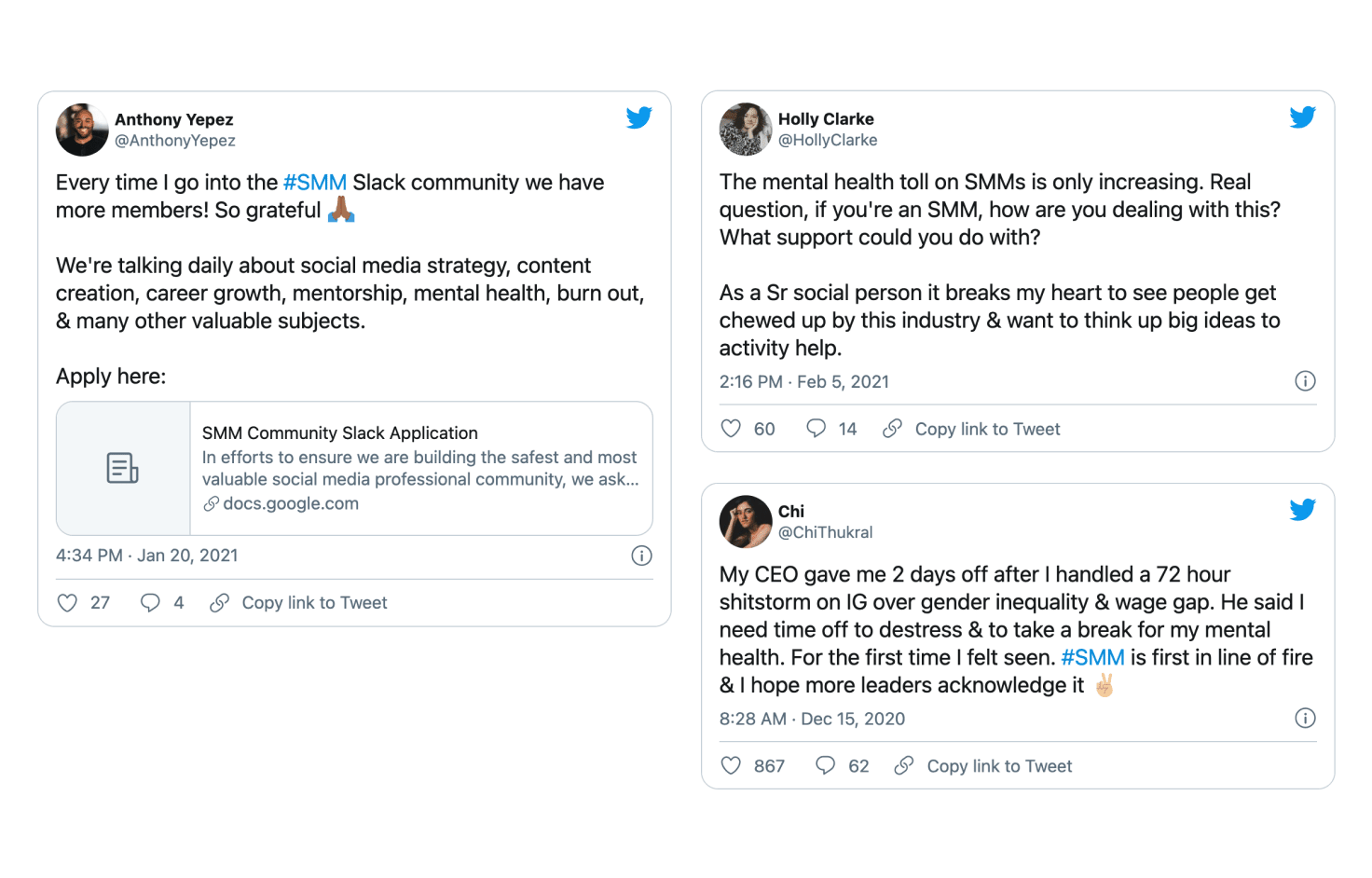Screen dimensions: 1372x878
Task: Click Twitter bird icon on Chi's tweet
Action: [x=1302, y=510]
